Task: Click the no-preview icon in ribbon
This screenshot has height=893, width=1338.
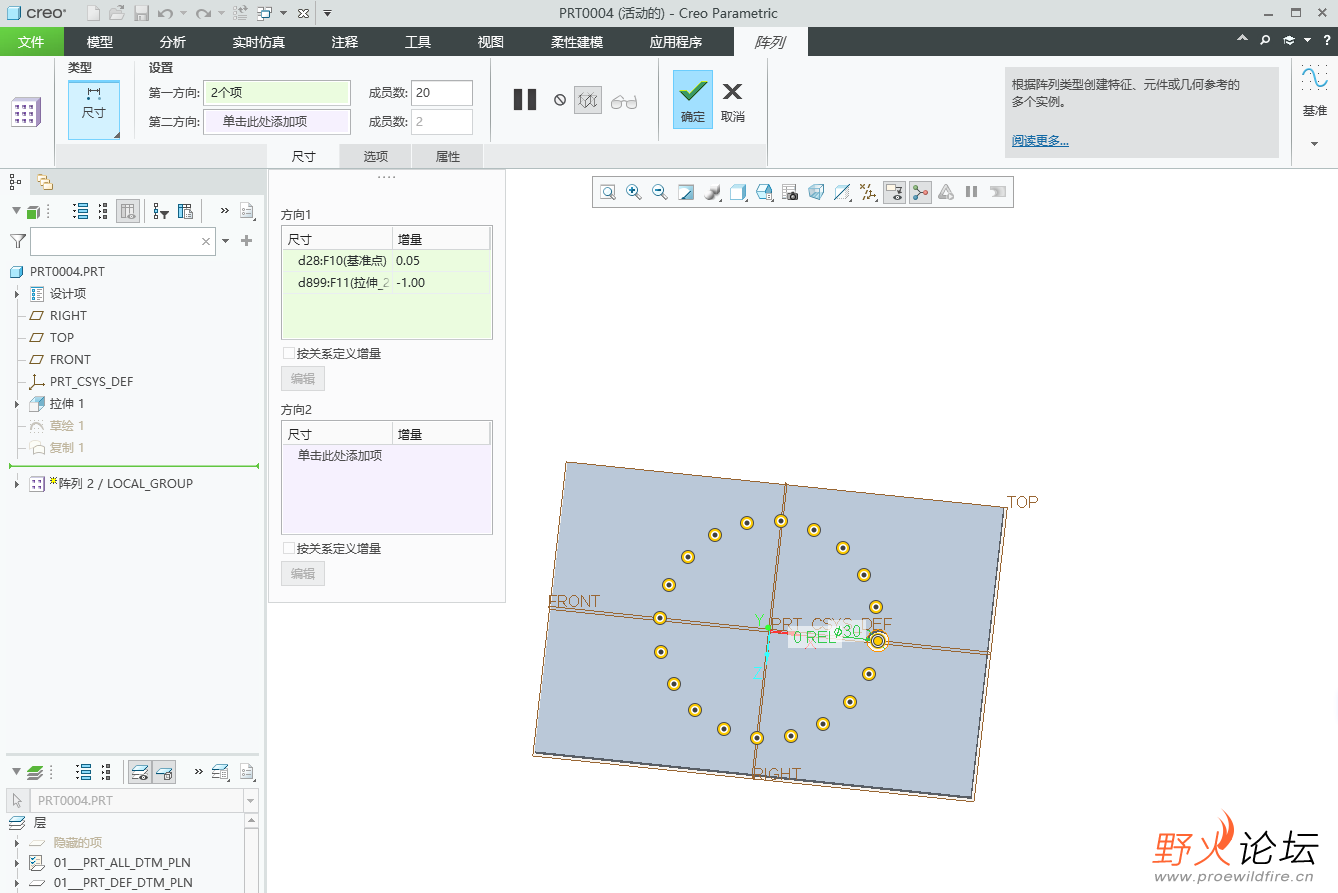Action: (x=560, y=100)
